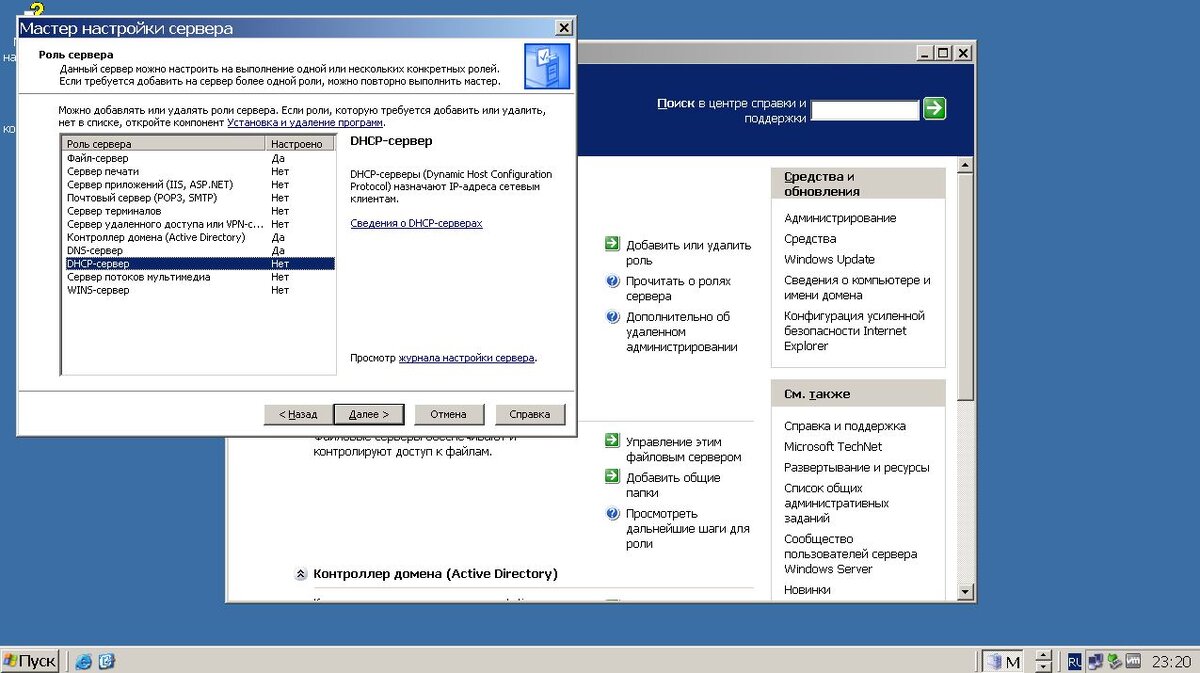Screen dimensions: 1200x673
Task: Click the second quick launch icon on taskbar
Action: click(106, 661)
